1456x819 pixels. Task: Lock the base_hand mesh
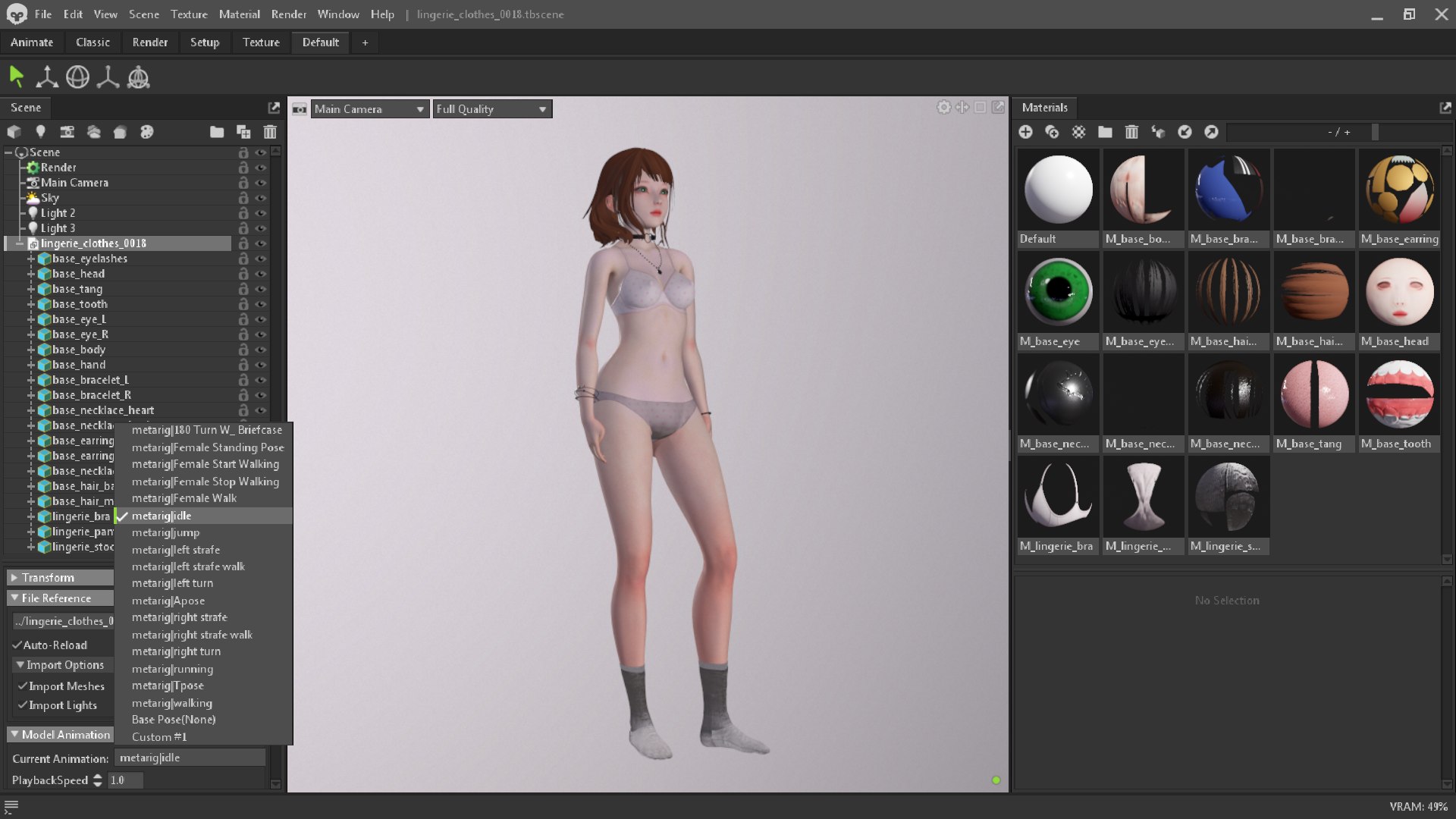pyautogui.click(x=243, y=365)
